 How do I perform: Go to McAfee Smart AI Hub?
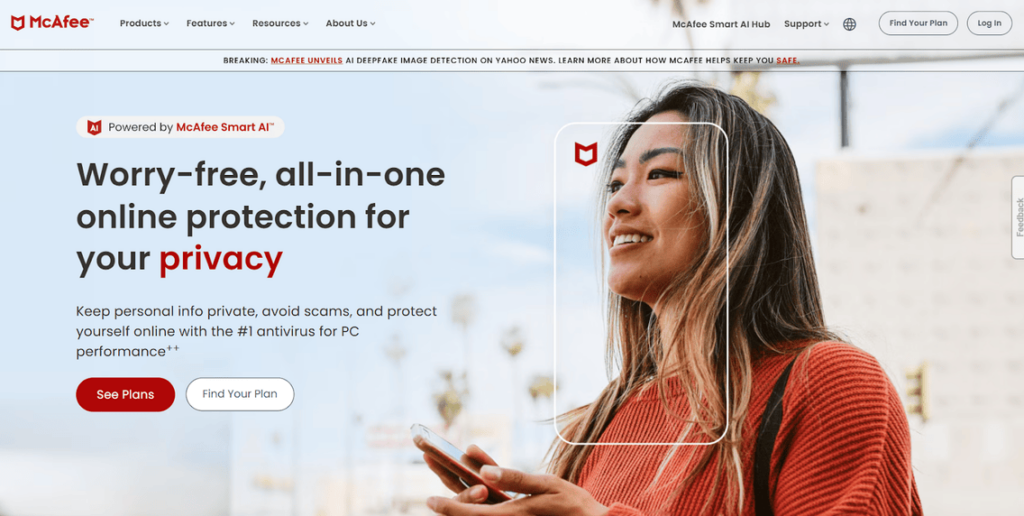pyautogui.click(x=721, y=24)
